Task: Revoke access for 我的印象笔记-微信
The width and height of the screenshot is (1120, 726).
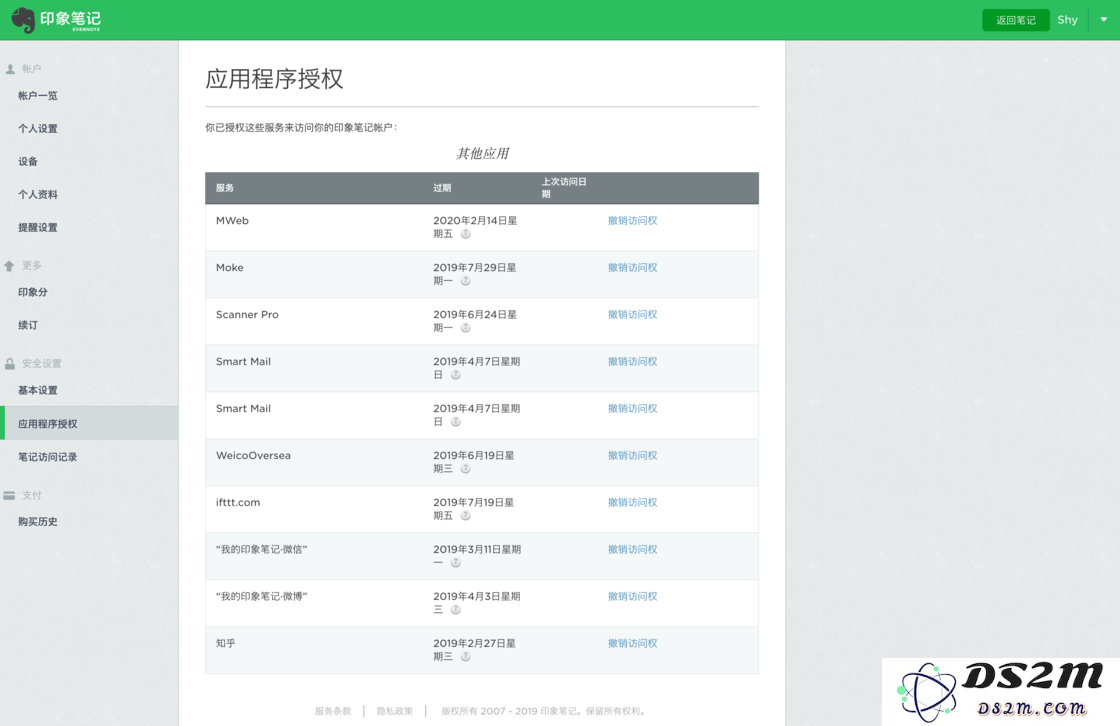Action: point(632,550)
